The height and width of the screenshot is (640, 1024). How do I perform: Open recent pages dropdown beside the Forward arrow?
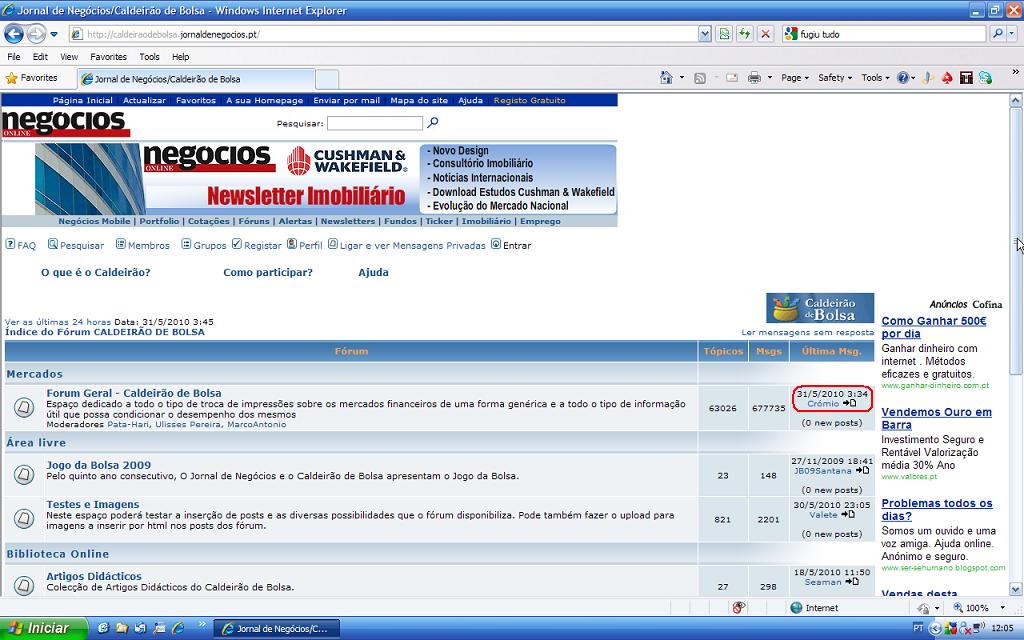(54, 35)
